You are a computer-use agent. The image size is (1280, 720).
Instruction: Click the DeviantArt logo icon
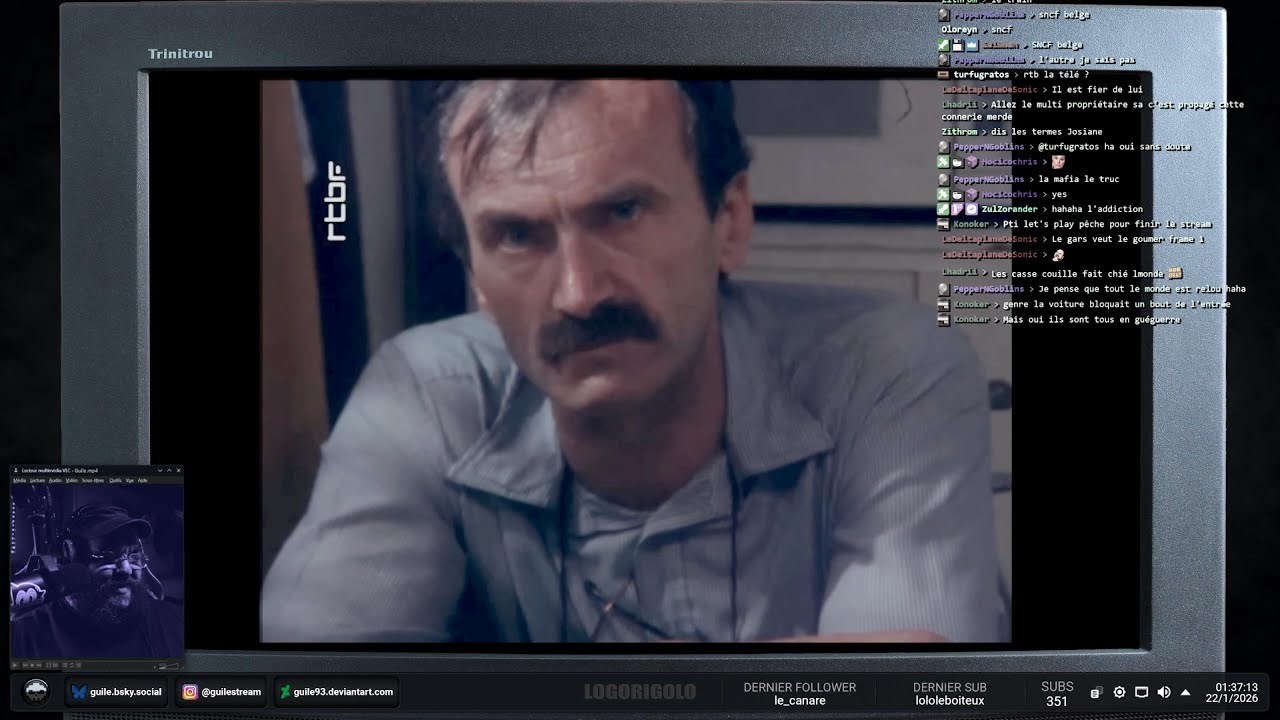coord(285,692)
